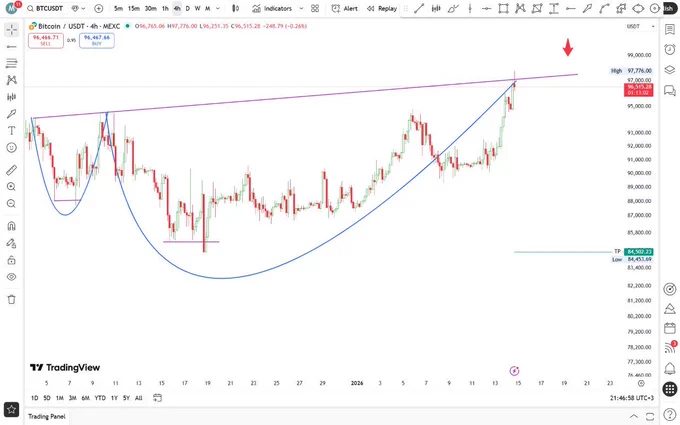
Task: Create an Alert from the toolbar
Action: pos(345,8)
